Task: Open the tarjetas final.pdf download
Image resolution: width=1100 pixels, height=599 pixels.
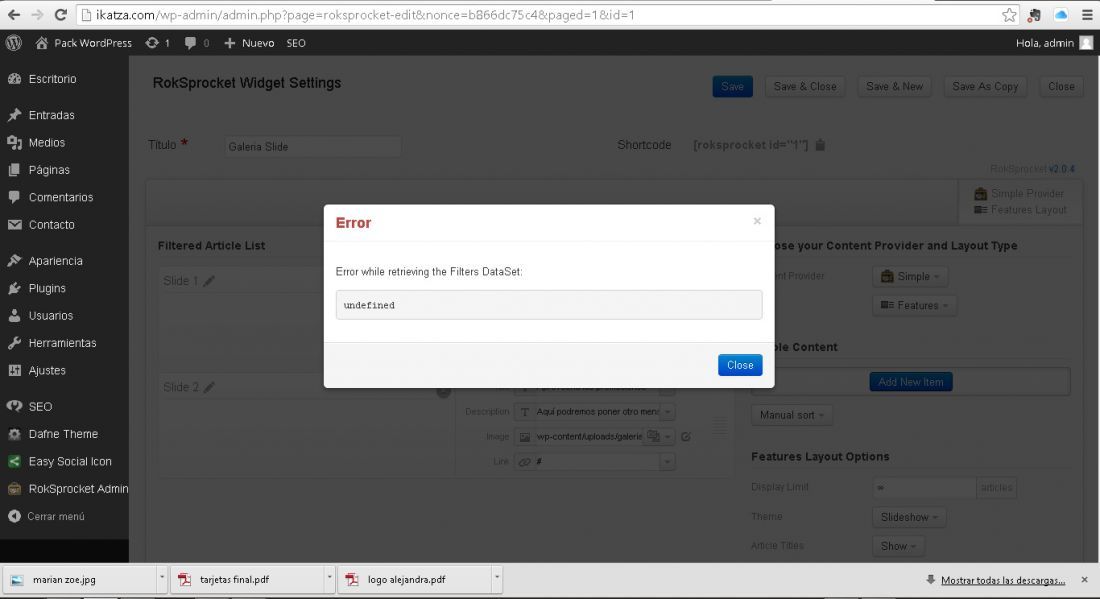Action: pos(247,579)
